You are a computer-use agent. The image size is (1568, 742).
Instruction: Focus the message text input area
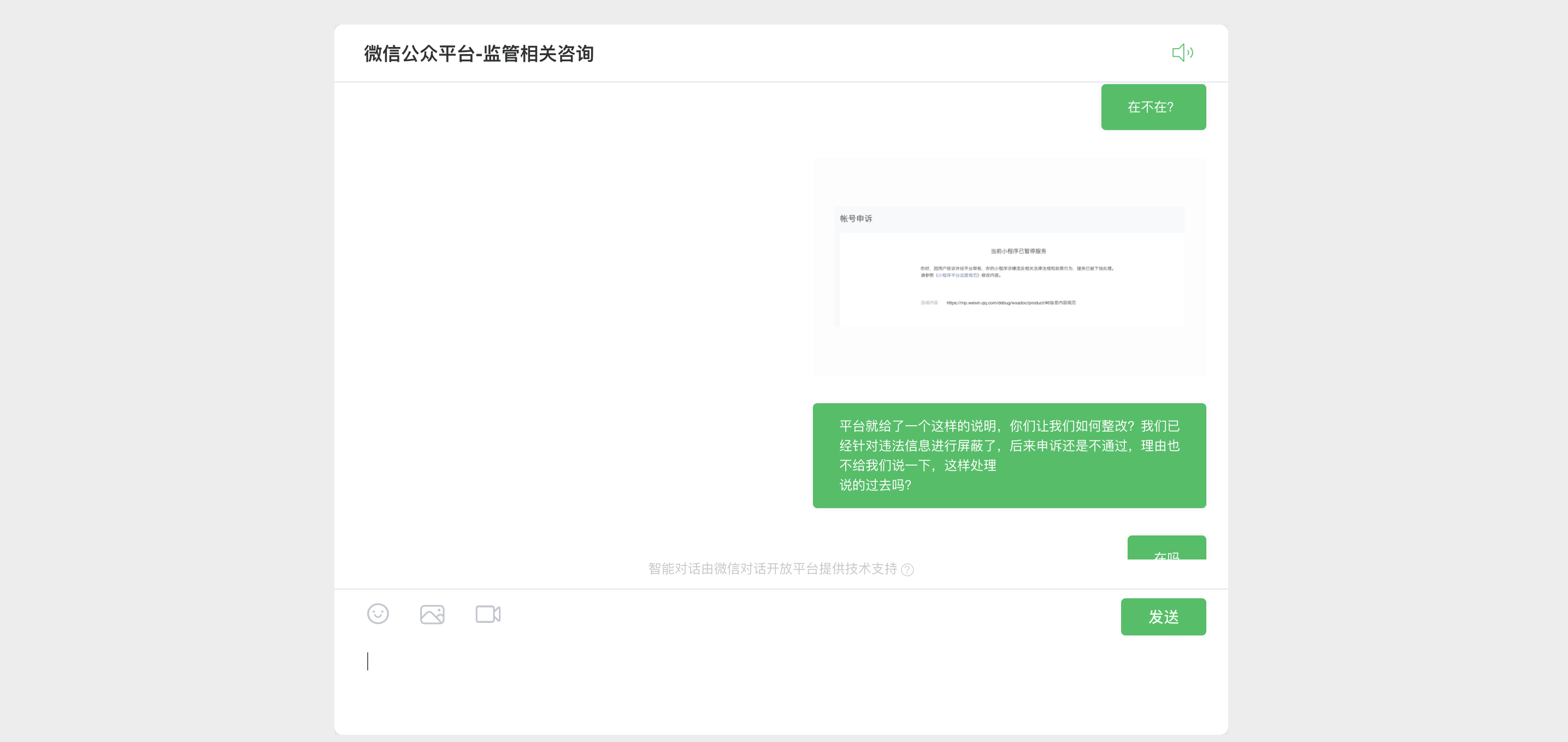click(730, 682)
